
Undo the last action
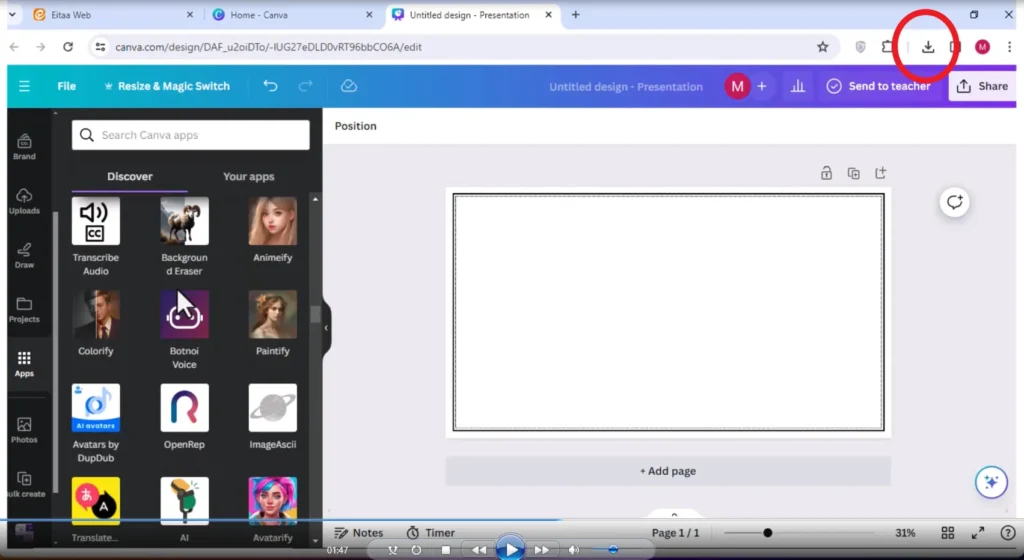click(270, 86)
